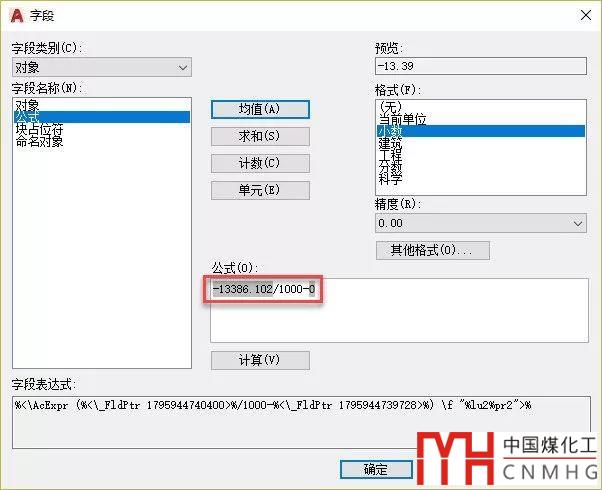
Task: Select 公式 in the field name list
Action: click(27, 117)
